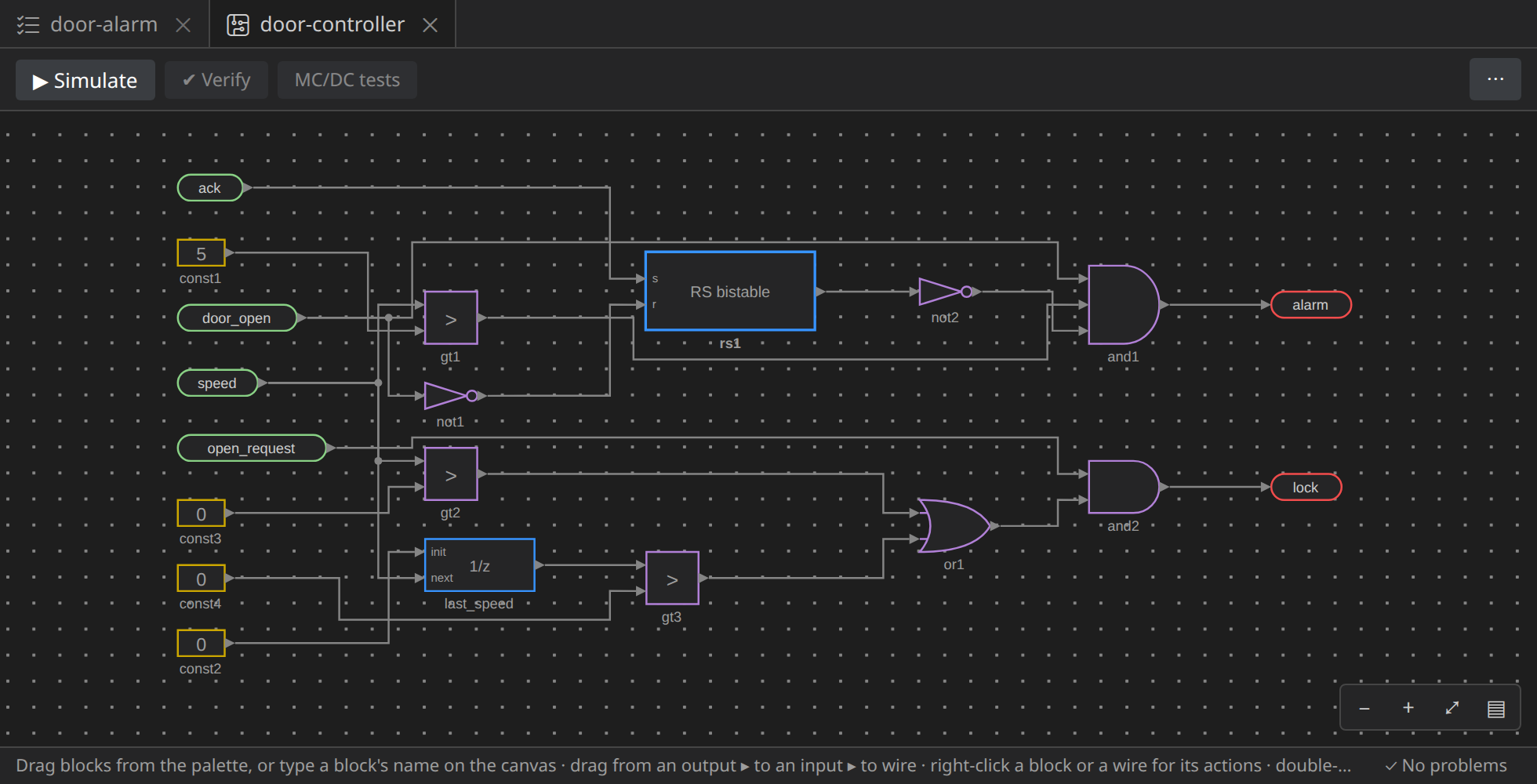The image size is (1537, 784).
Task: Select the gt2 comparator block
Action: [451, 474]
